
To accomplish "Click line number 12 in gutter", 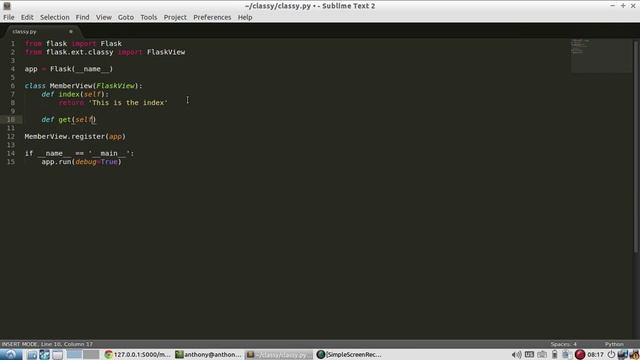I will click(11, 136).
